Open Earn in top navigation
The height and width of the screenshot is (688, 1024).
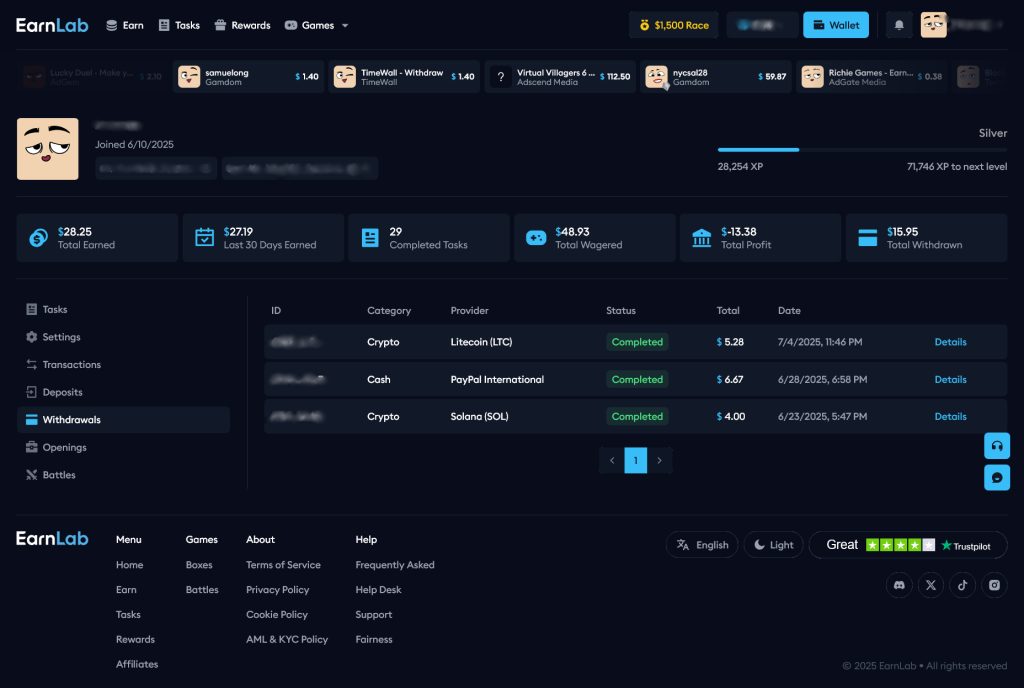tap(125, 25)
